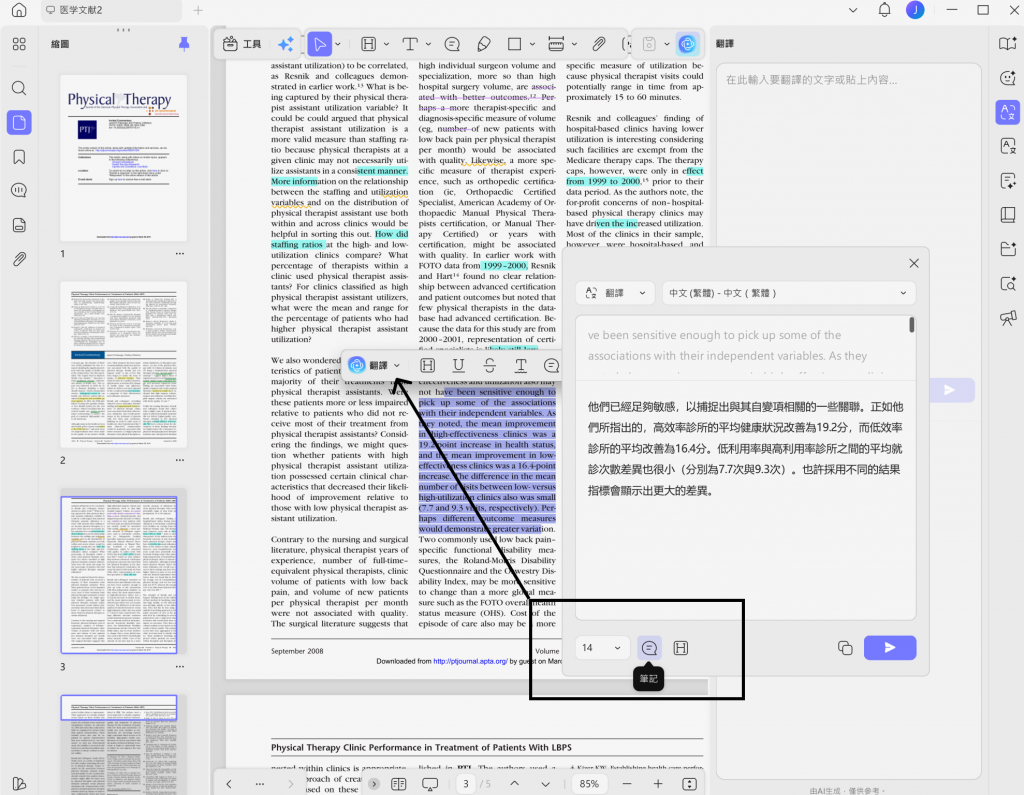Image resolution: width=1024 pixels, height=795 pixels.
Task: Start slideshow presentation mode
Action: pyautogui.click(x=430, y=784)
